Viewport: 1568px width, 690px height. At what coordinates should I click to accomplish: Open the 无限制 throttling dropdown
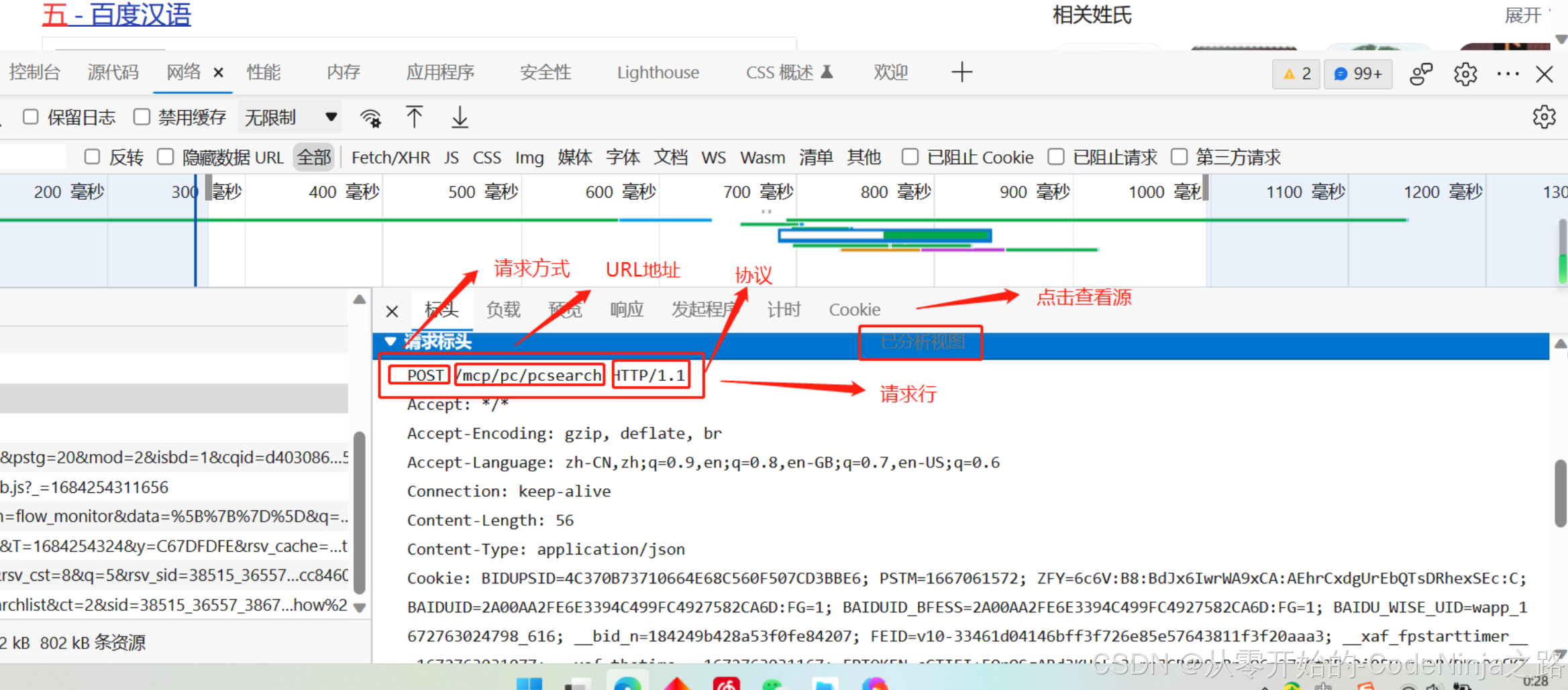[x=290, y=118]
